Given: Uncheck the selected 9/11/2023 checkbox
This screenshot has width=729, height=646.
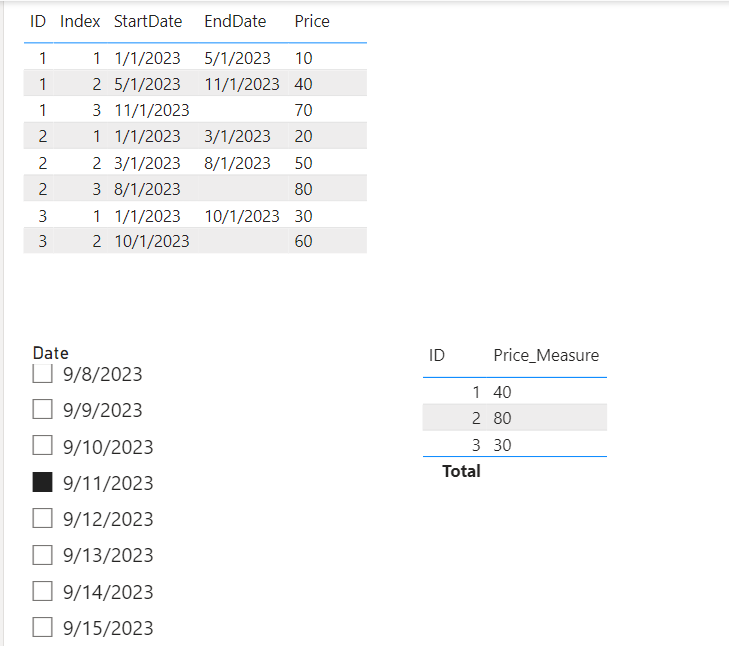Looking at the screenshot, I should click(42, 482).
